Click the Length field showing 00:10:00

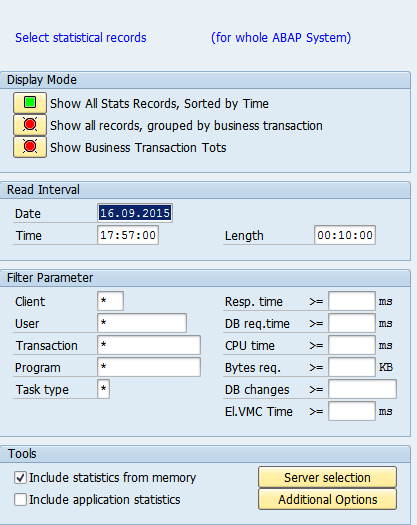(x=345, y=235)
